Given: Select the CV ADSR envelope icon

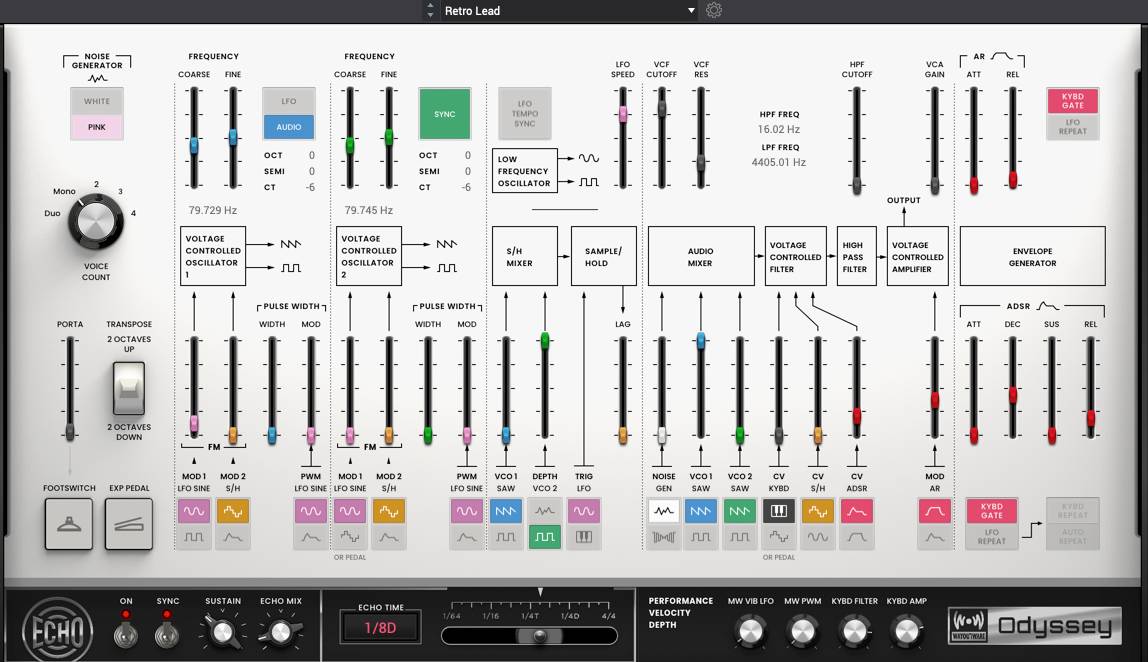Looking at the screenshot, I should (856, 511).
